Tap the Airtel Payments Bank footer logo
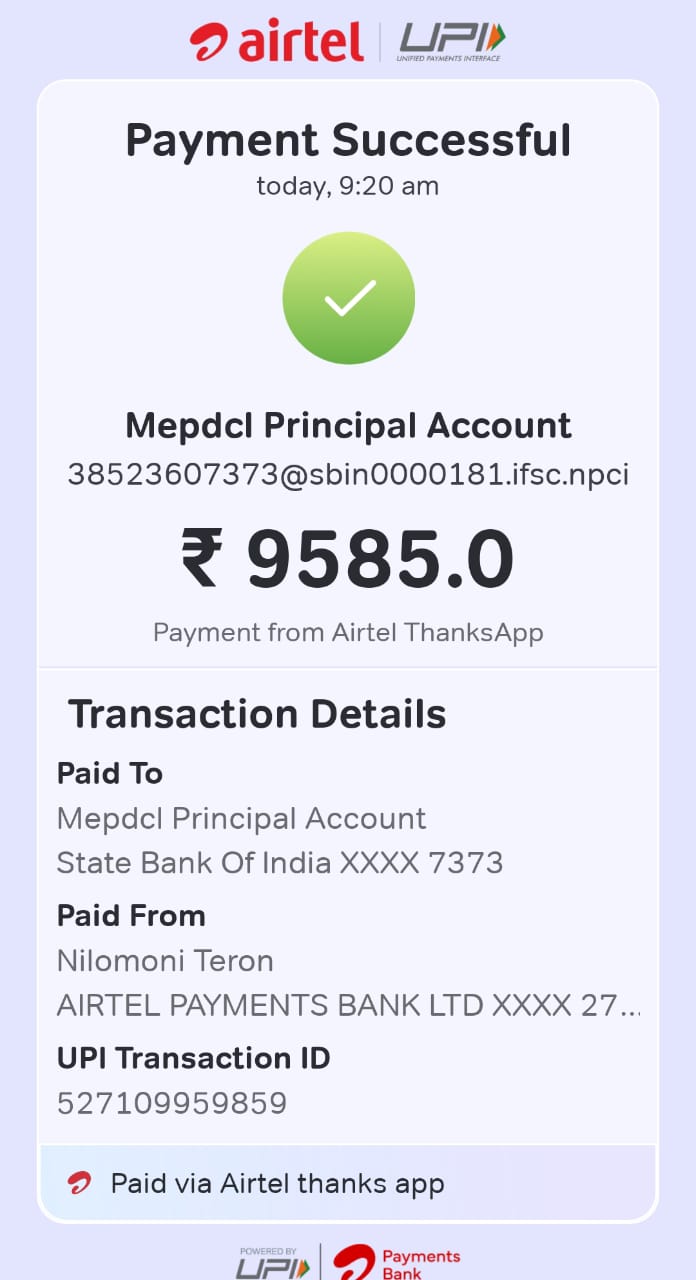Image resolution: width=696 pixels, height=1280 pixels. (396, 1262)
